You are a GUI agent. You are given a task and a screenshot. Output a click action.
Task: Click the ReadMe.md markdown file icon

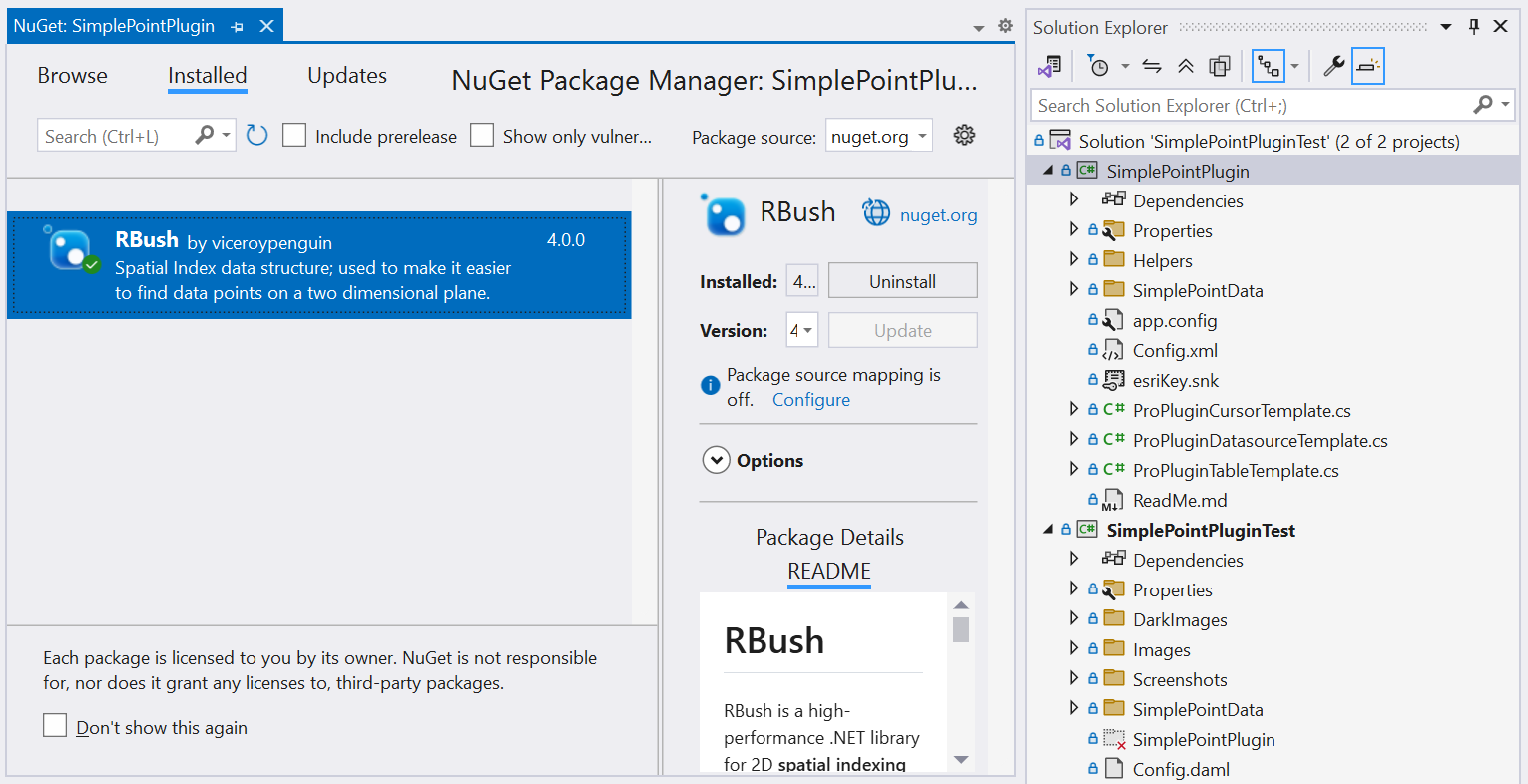pyautogui.click(x=1113, y=500)
